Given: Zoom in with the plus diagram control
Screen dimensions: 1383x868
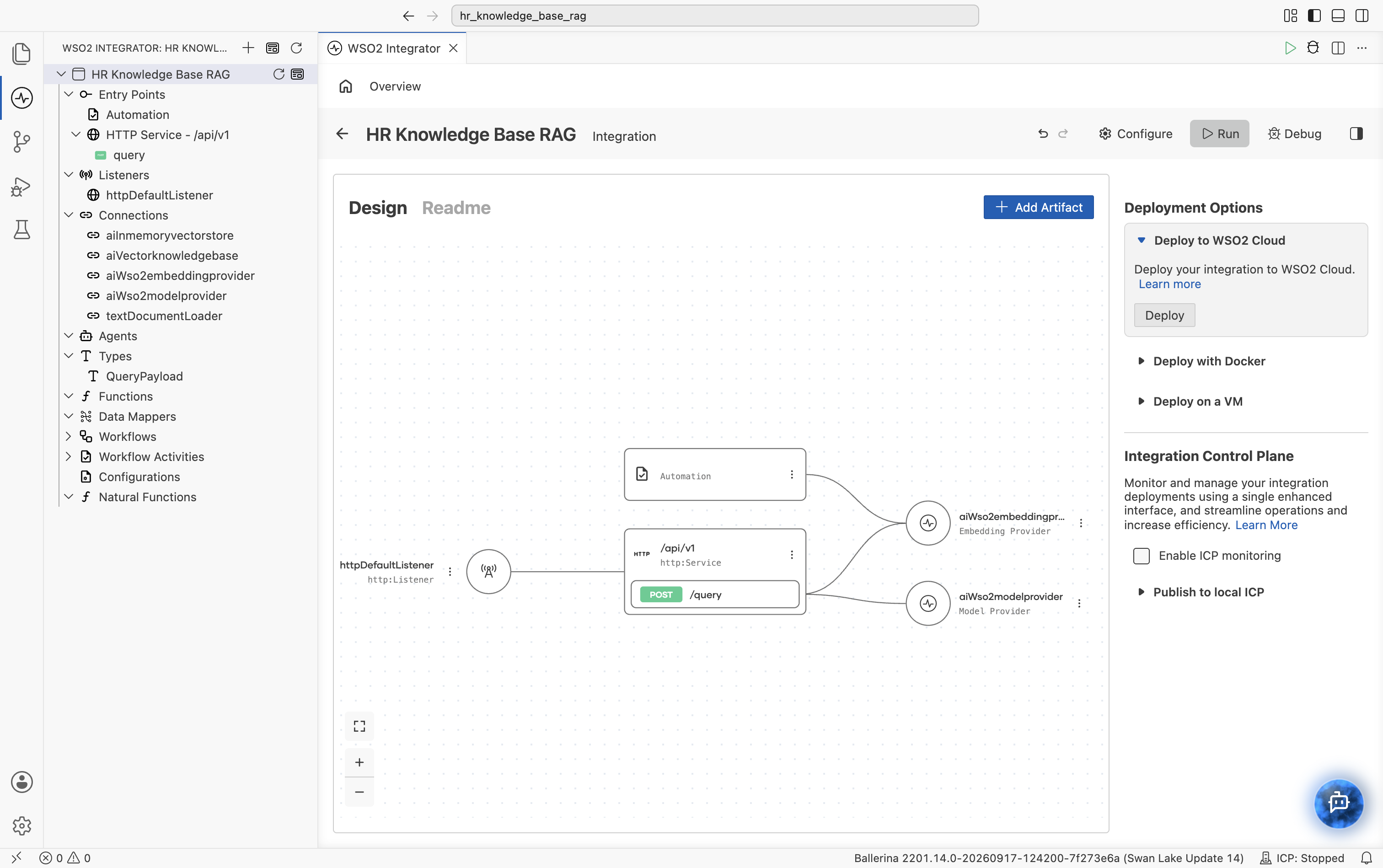Looking at the screenshot, I should coord(359,762).
